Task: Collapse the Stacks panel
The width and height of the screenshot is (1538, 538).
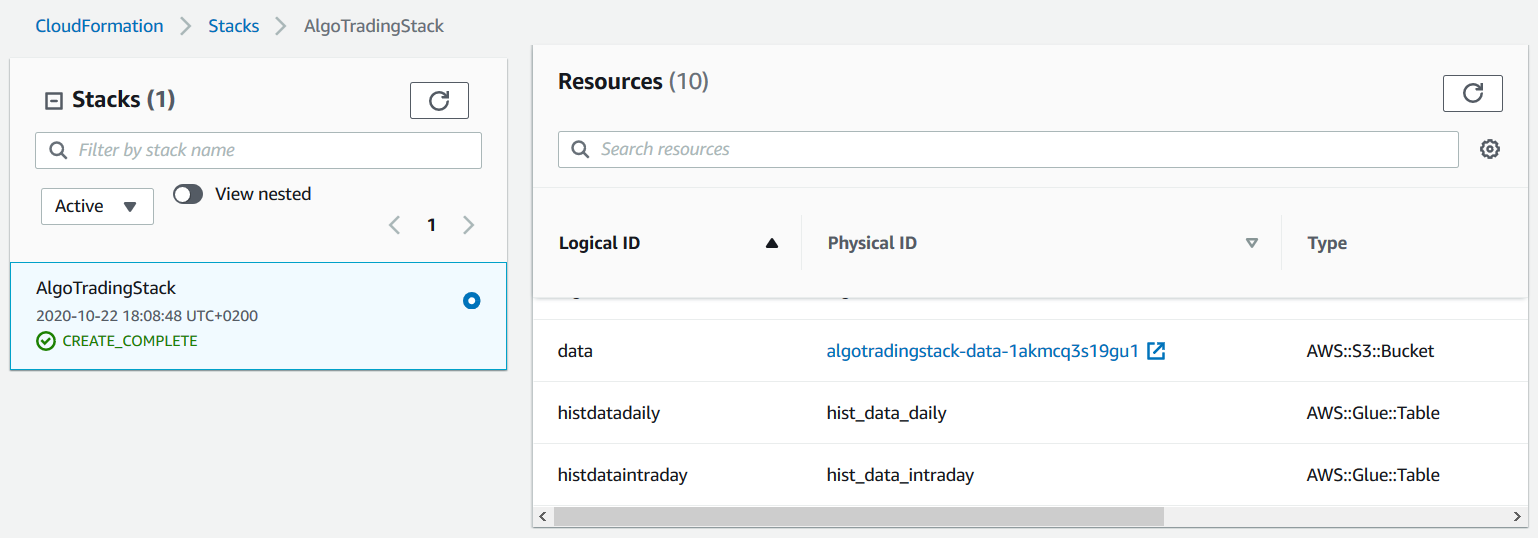Action: [x=54, y=100]
